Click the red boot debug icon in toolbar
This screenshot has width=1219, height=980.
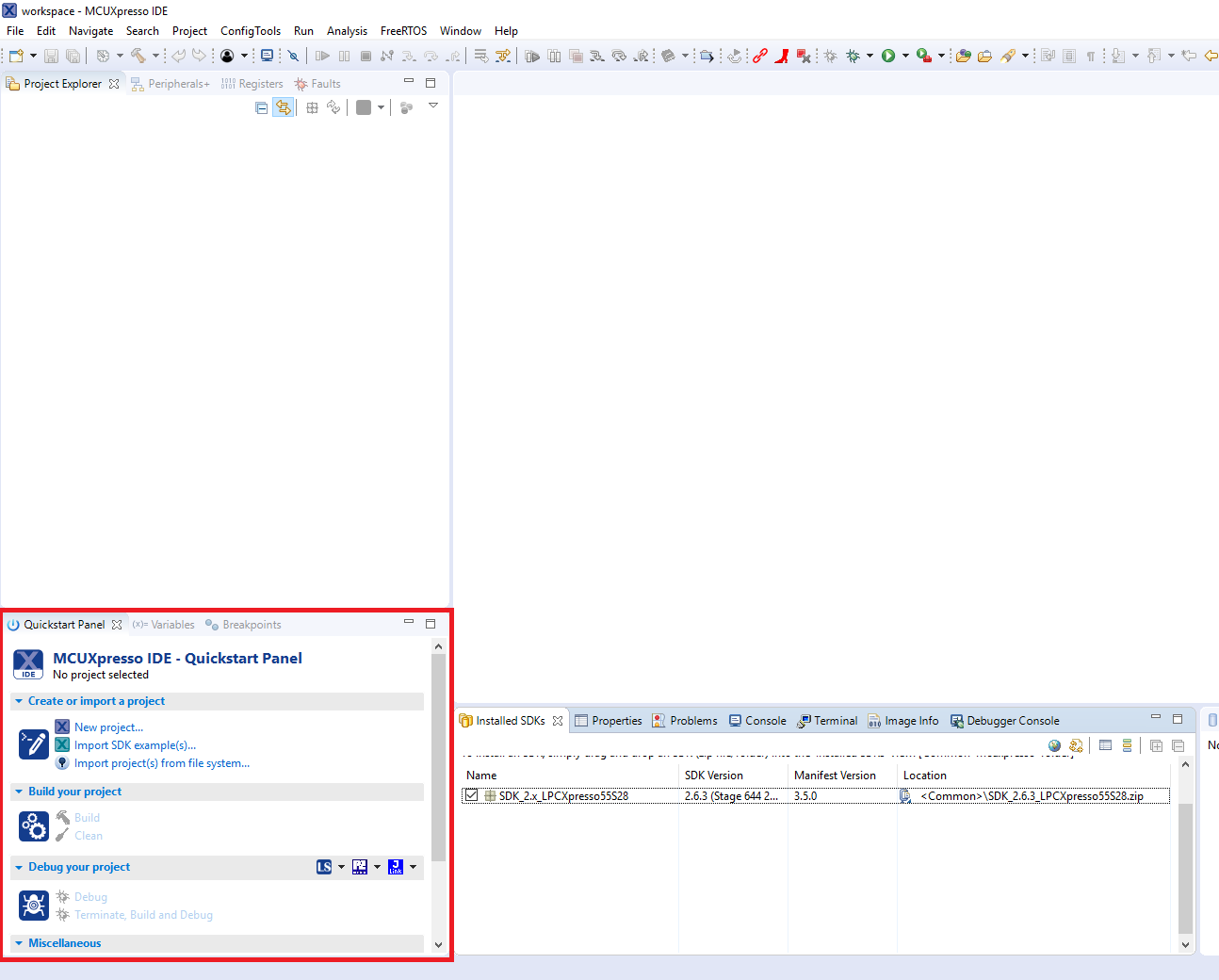[781, 56]
